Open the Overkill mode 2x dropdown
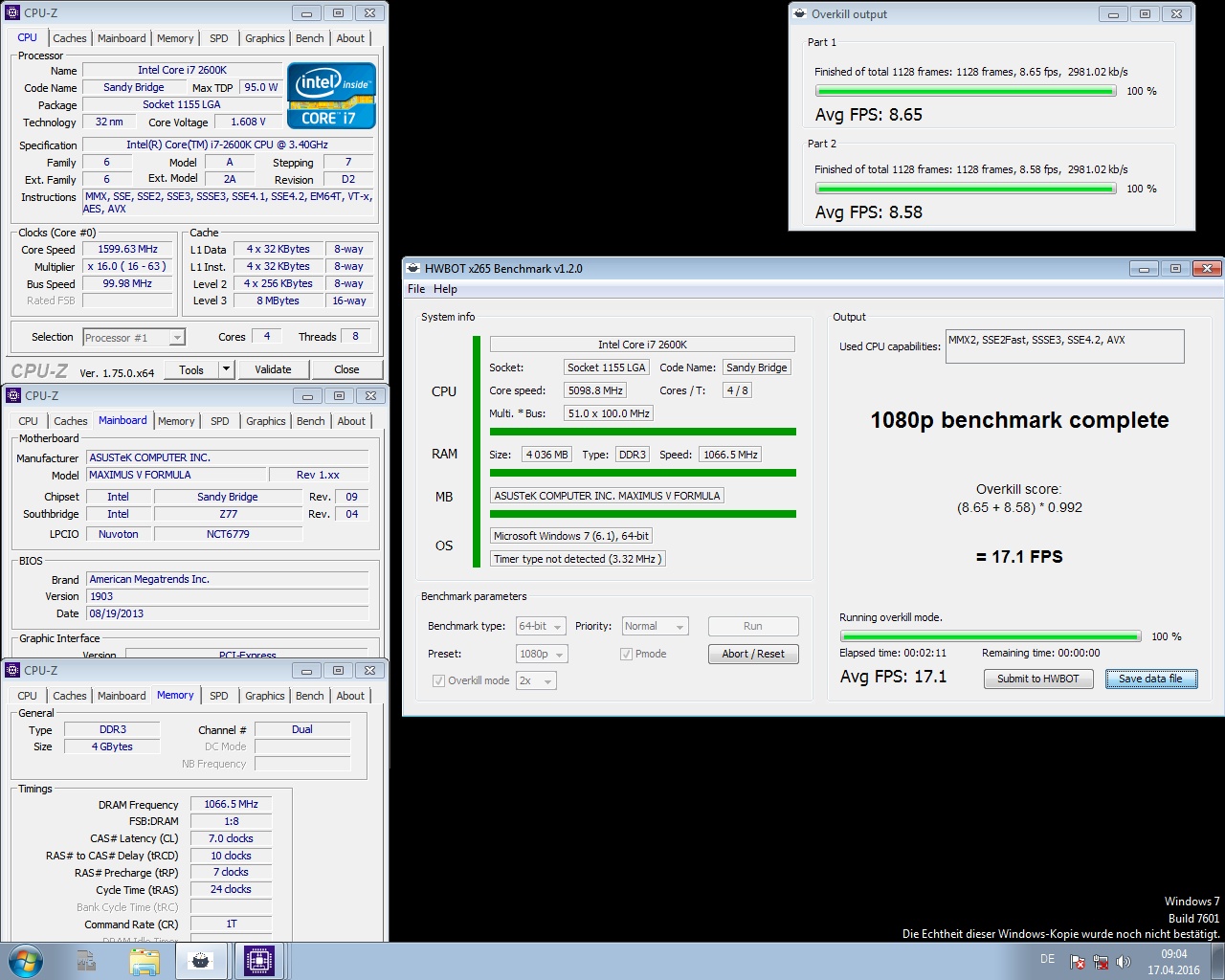This screenshot has width=1225, height=980. point(536,680)
